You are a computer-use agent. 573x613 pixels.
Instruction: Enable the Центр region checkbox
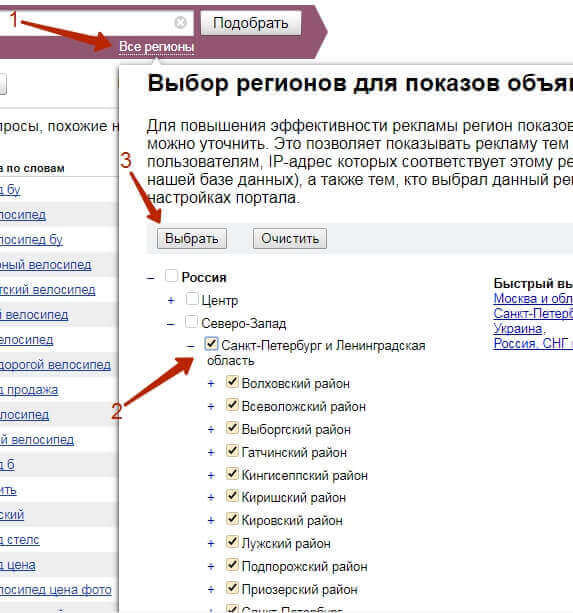click(x=192, y=299)
